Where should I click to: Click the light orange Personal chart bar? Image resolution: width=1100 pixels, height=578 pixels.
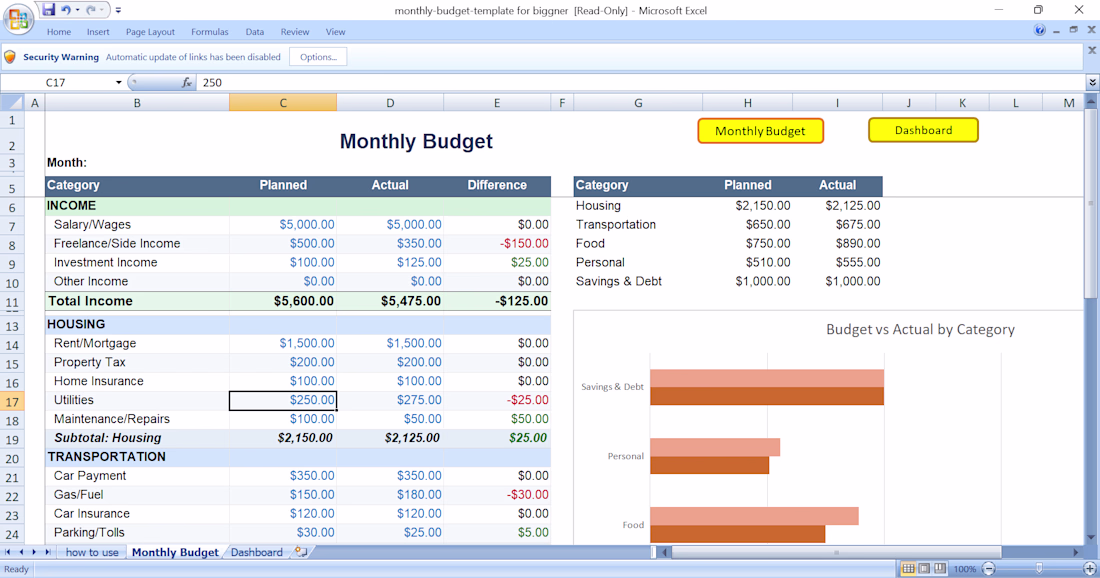[715, 447]
